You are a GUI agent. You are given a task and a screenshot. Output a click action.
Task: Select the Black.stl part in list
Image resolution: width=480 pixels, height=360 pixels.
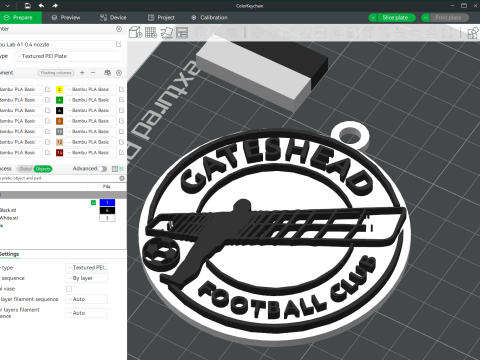click(x=8, y=210)
